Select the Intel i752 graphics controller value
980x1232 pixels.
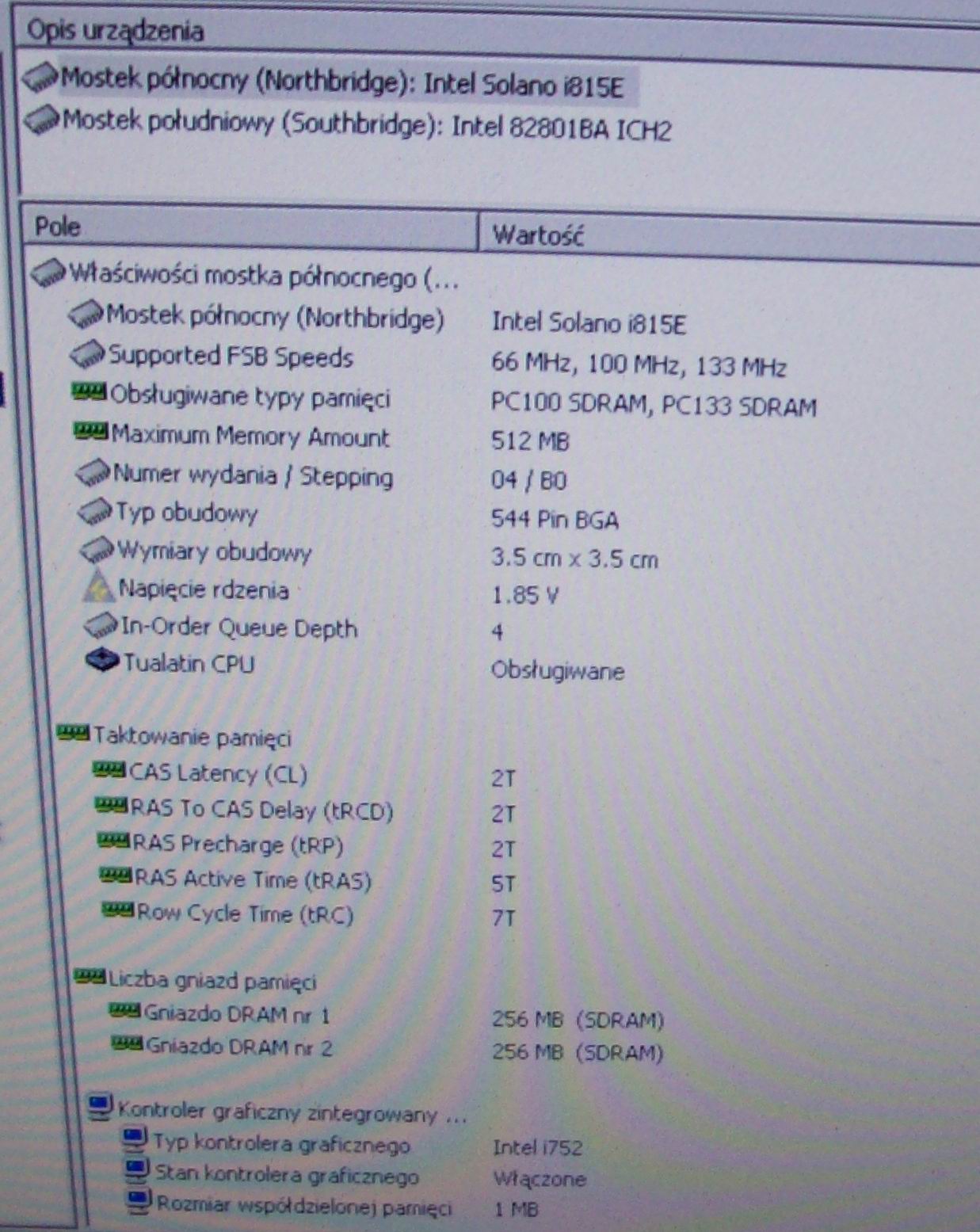(538, 1146)
